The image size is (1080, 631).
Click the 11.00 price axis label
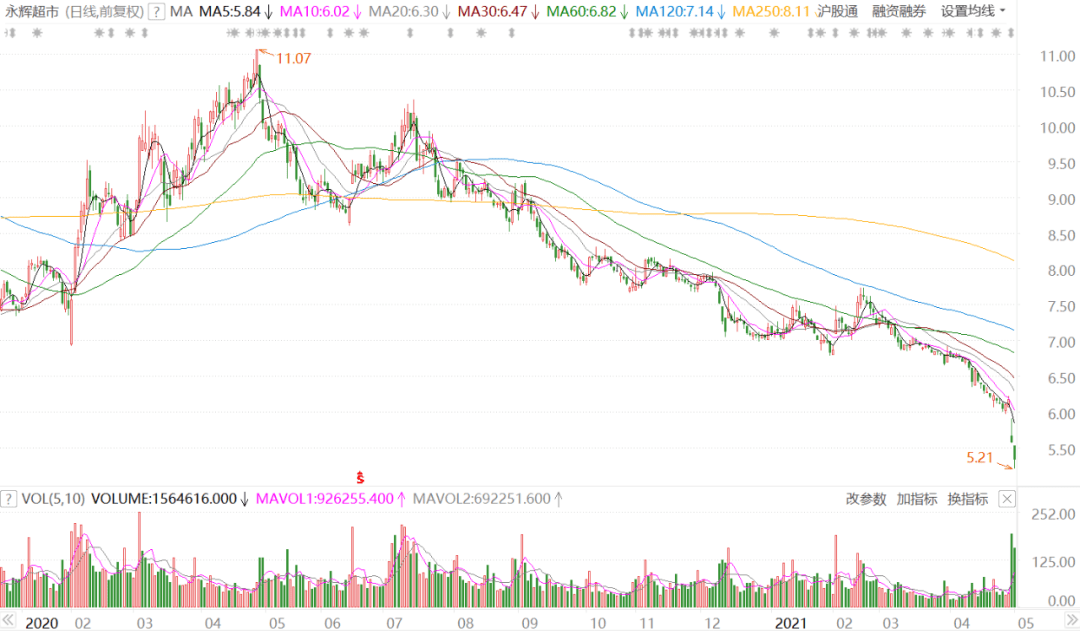[1057, 56]
